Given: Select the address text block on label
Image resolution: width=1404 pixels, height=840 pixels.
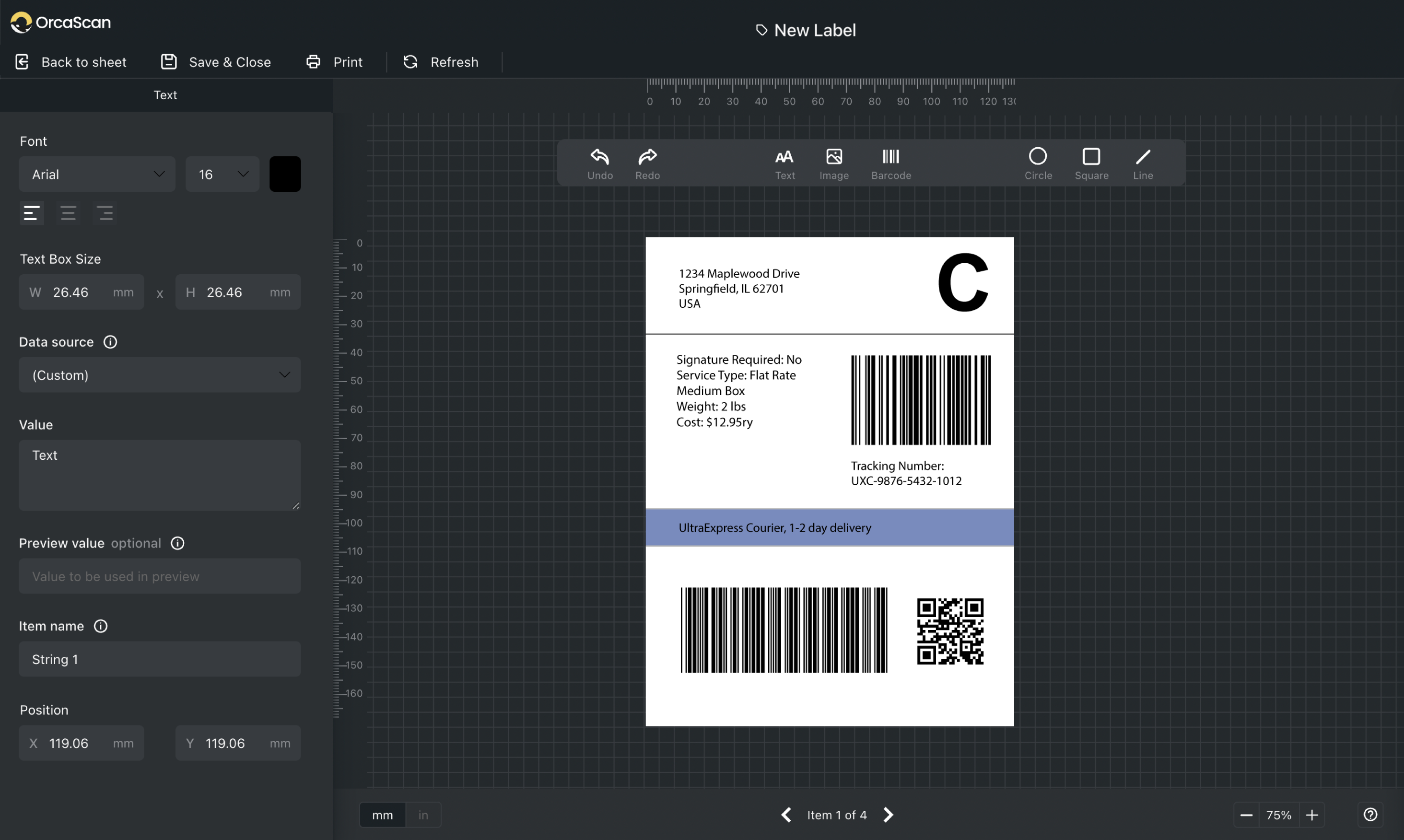Looking at the screenshot, I should [739, 288].
